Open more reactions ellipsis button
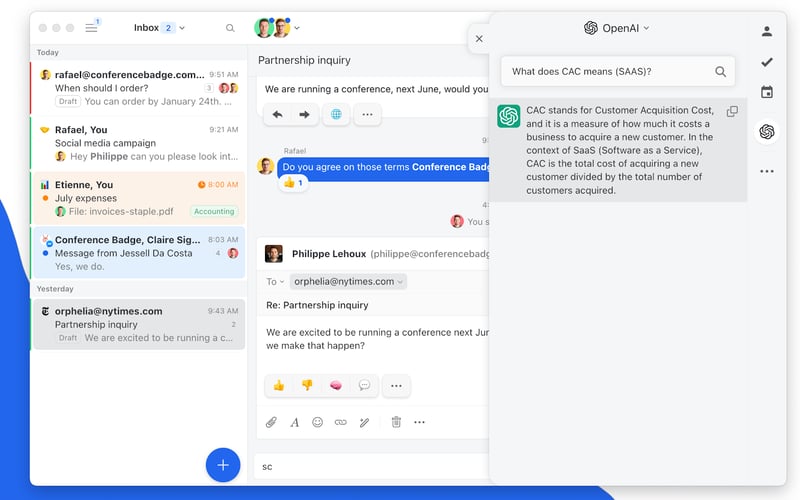 pos(396,386)
